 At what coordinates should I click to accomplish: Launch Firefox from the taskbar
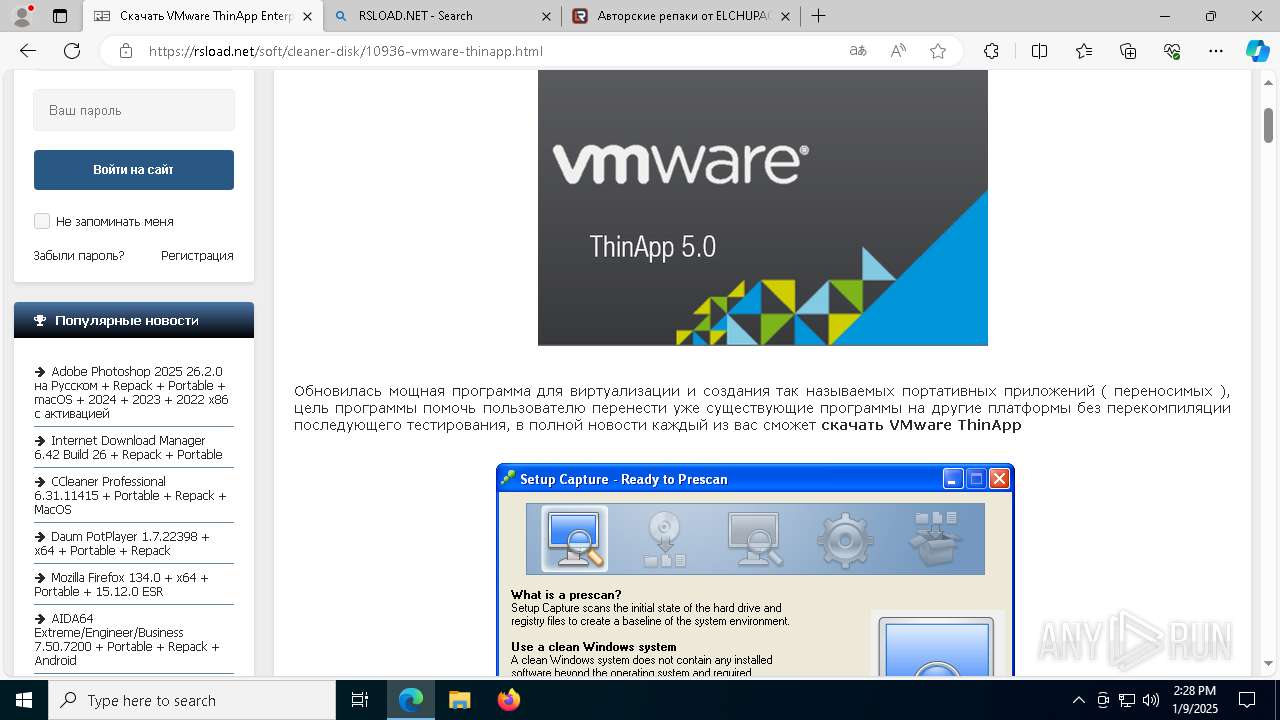508,700
